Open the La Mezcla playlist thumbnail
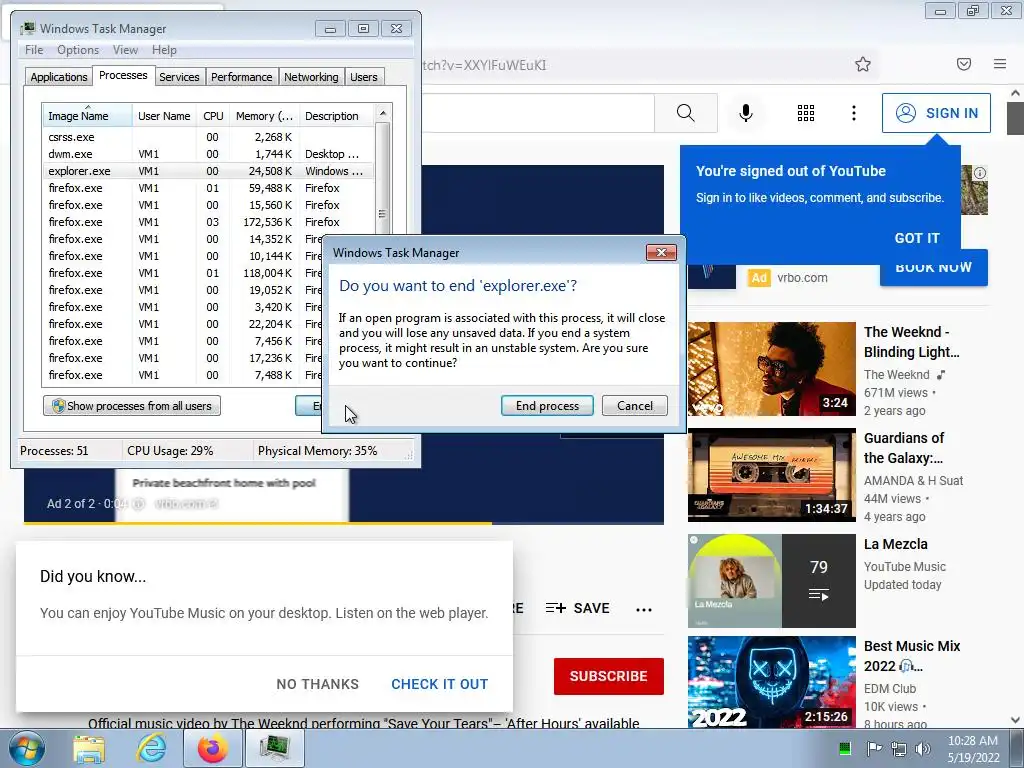Viewport: 1024px width, 768px height. click(771, 581)
